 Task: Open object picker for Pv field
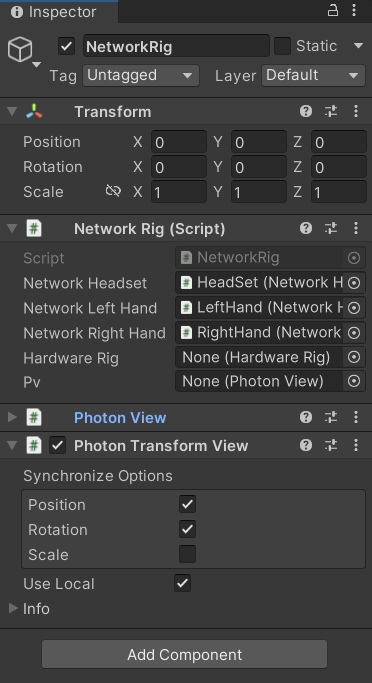[x=354, y=382]
